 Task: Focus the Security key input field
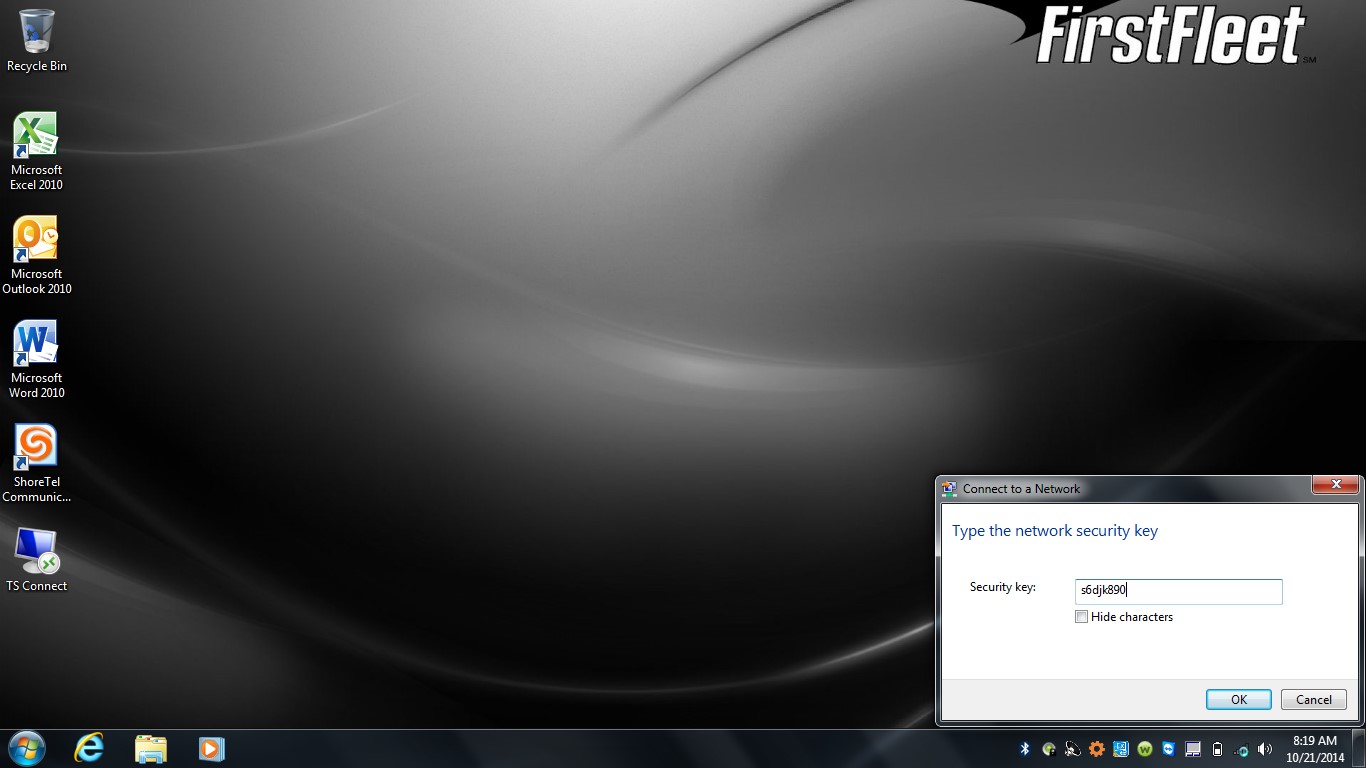coord(1178,591)
